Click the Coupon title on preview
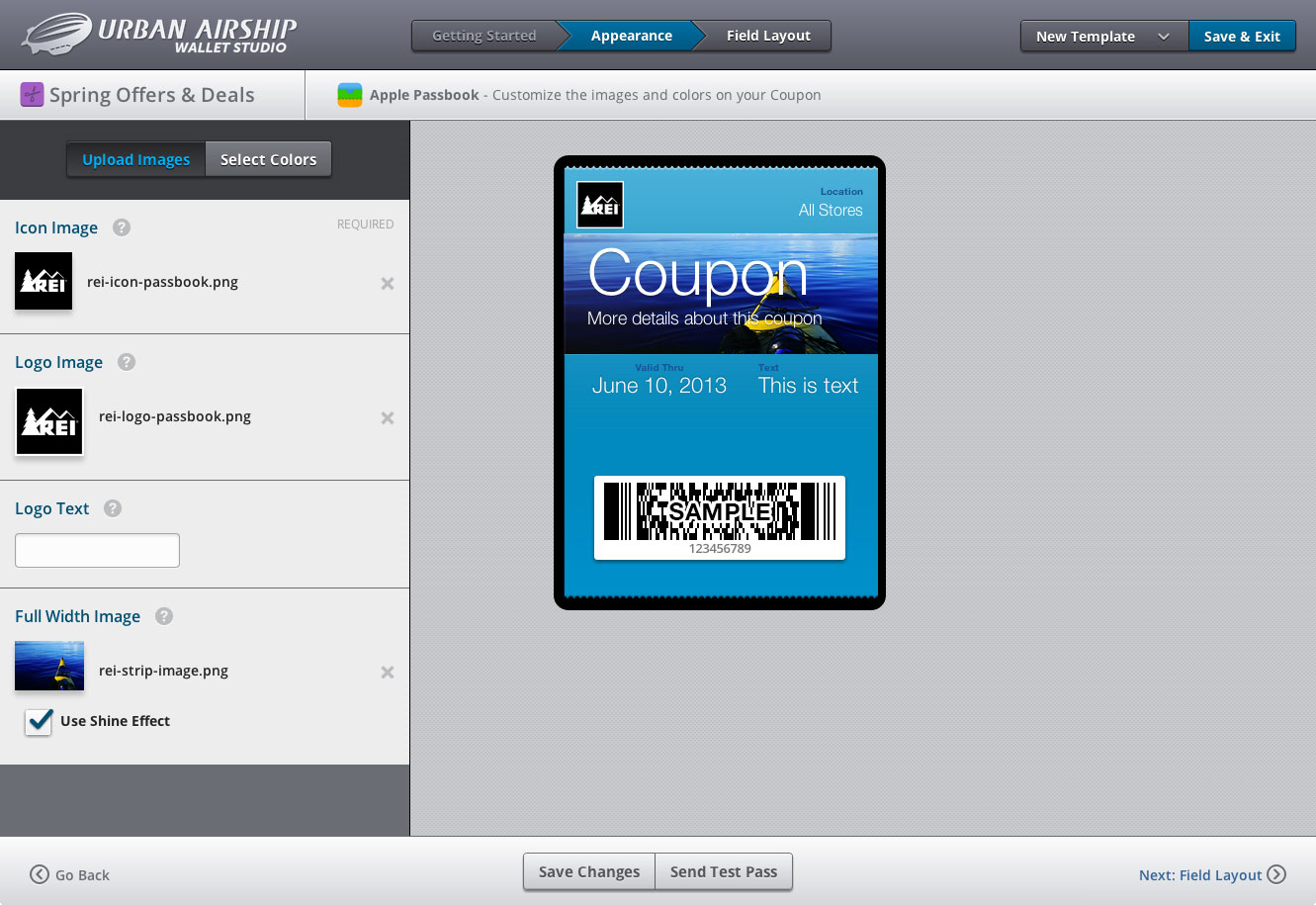 [698, 273]
